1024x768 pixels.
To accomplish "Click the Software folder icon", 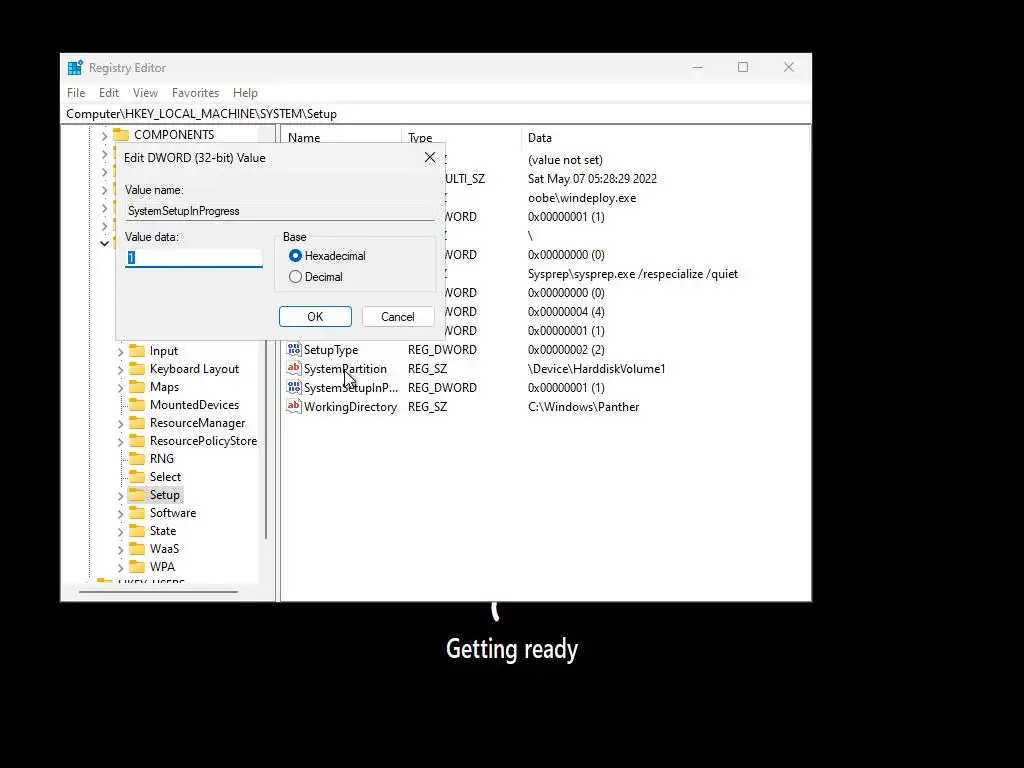I will point(137,513).
